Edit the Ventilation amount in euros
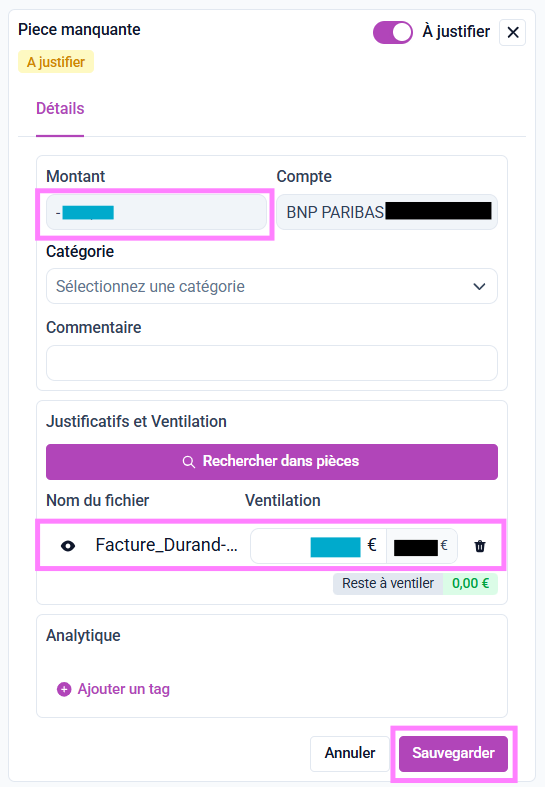This screenshot has width=545, height=787. click(x=318, y=546)
